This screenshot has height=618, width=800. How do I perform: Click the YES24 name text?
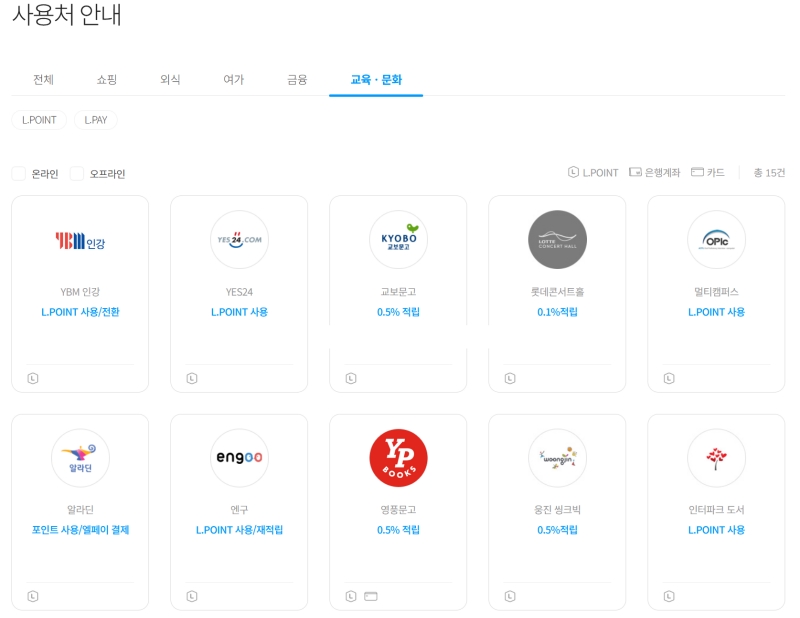pos(239,292)
